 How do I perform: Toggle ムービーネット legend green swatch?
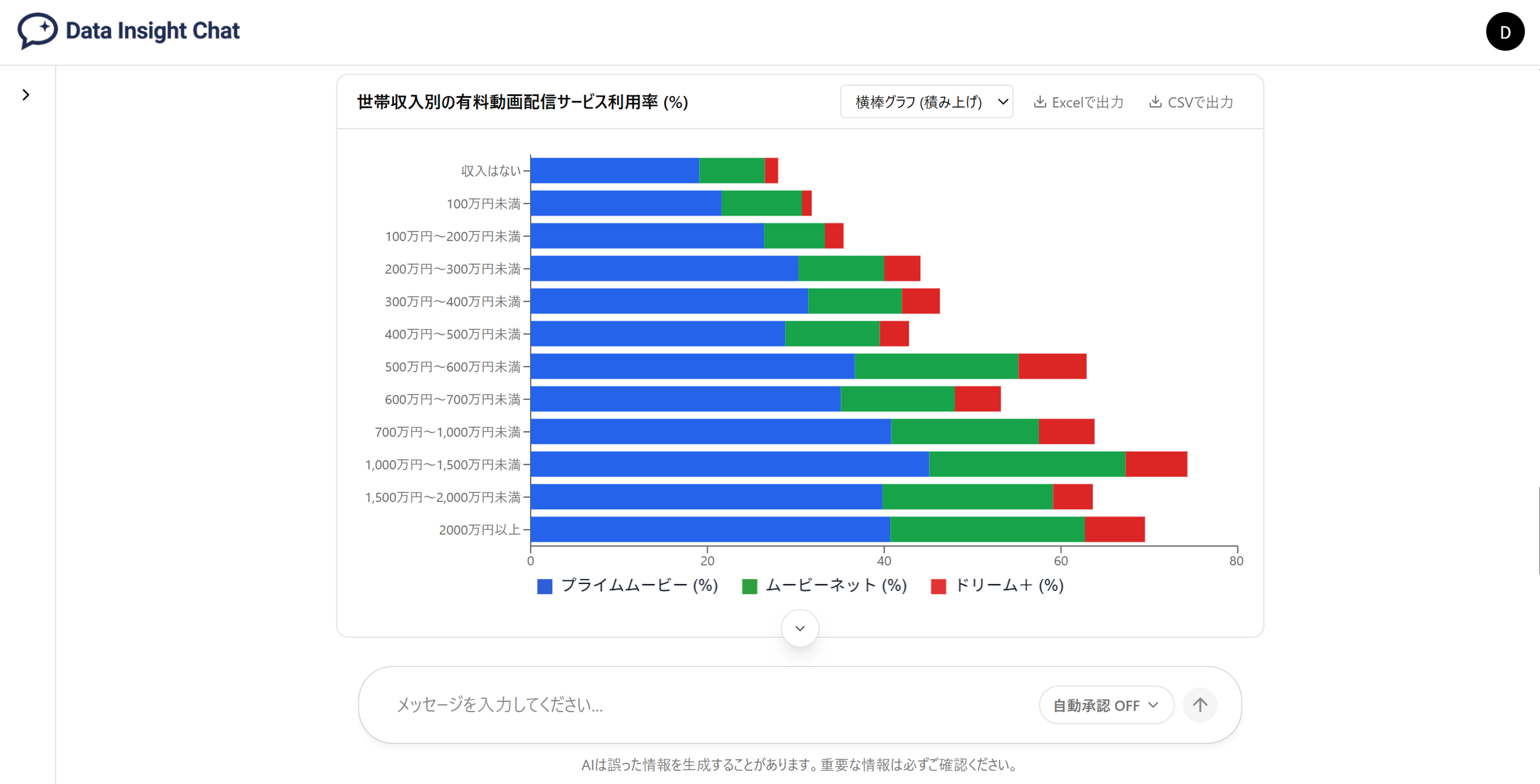pos(749,586)
